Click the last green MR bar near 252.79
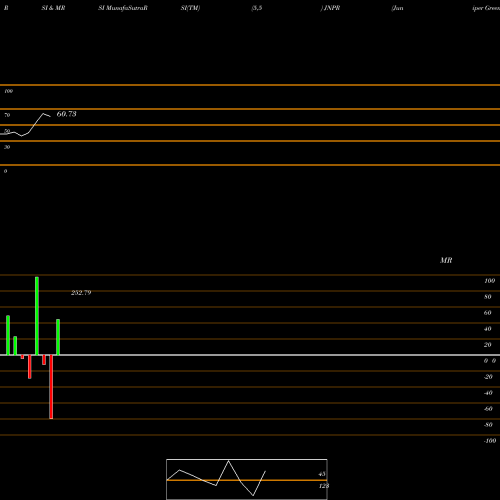Screen dimensions: 500x500 click(x=58, y=337)
